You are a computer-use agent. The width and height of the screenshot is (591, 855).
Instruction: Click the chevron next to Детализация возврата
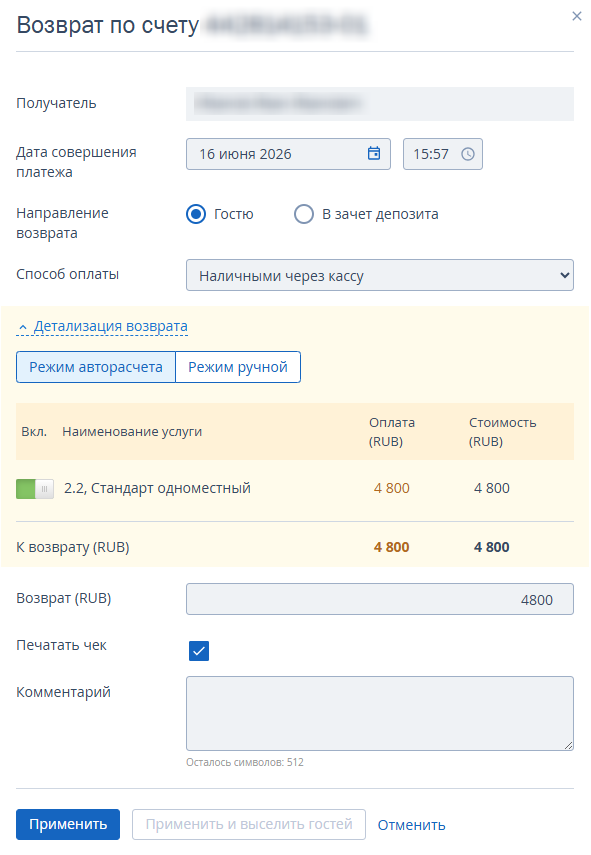click(22, 327)
